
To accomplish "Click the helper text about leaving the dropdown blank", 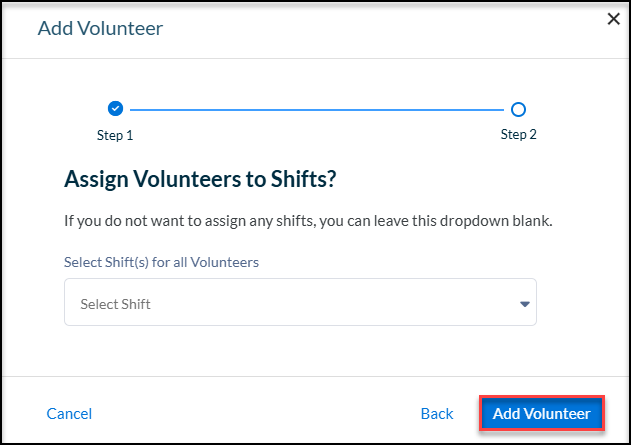I will (x=308, y=221).
